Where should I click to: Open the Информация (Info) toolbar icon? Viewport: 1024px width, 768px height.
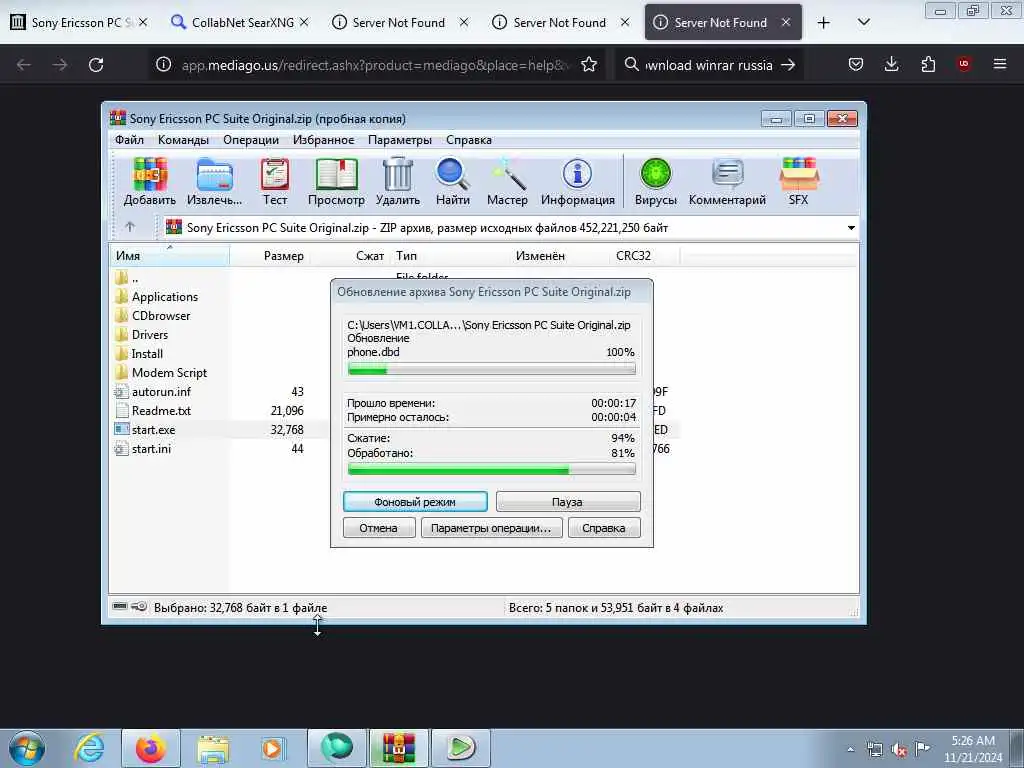[577, 182]
